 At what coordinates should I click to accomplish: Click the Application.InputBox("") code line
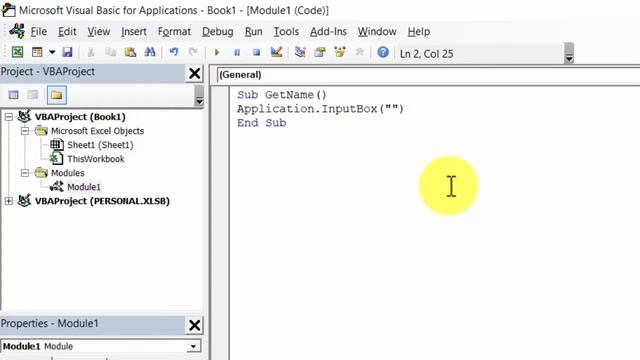[320, 109]
